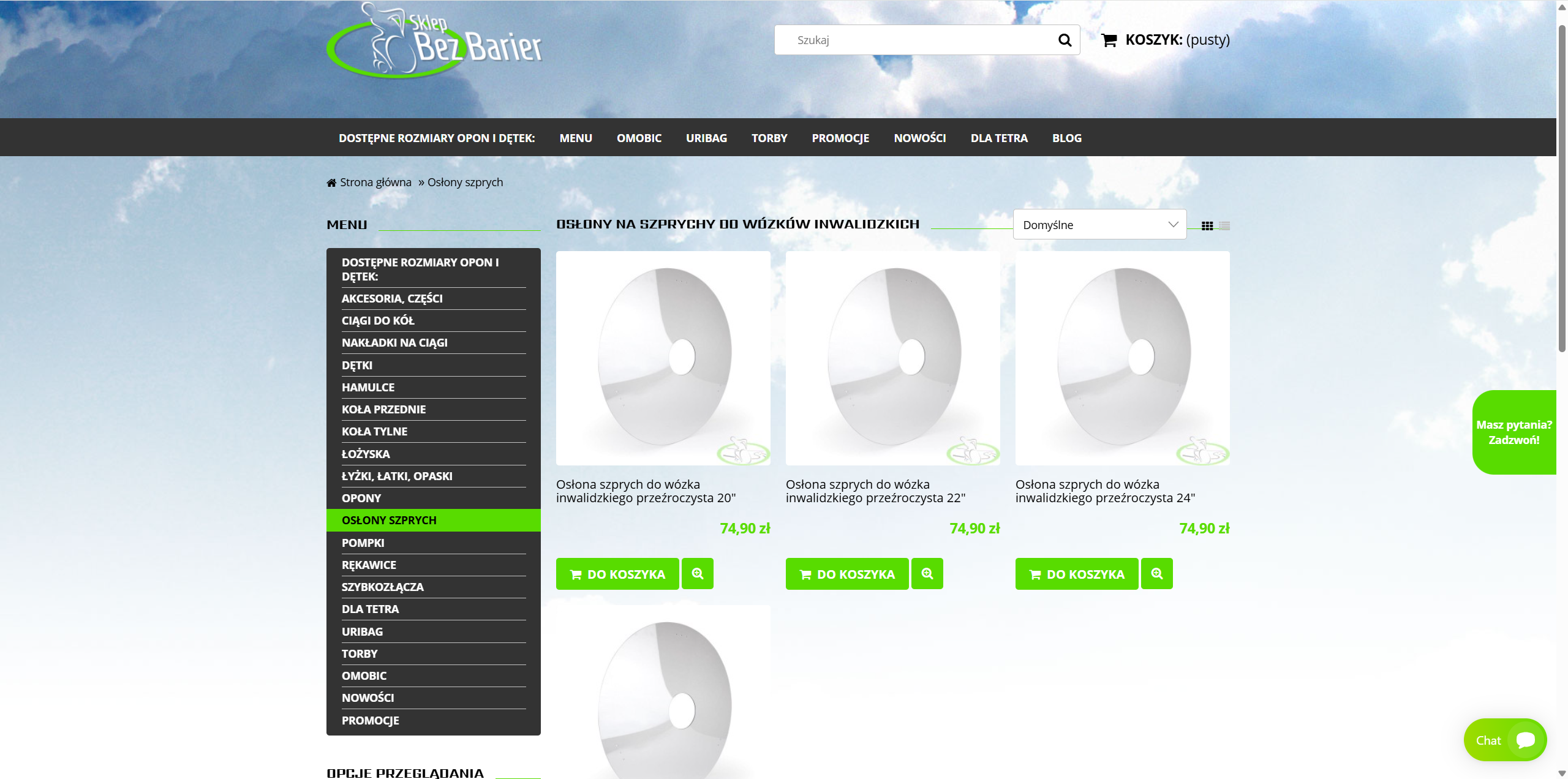The height and width of the screenshot is (779, 1568).
Task: Open the PROMOCJE top menu item
Action: [x=840, y=138]
